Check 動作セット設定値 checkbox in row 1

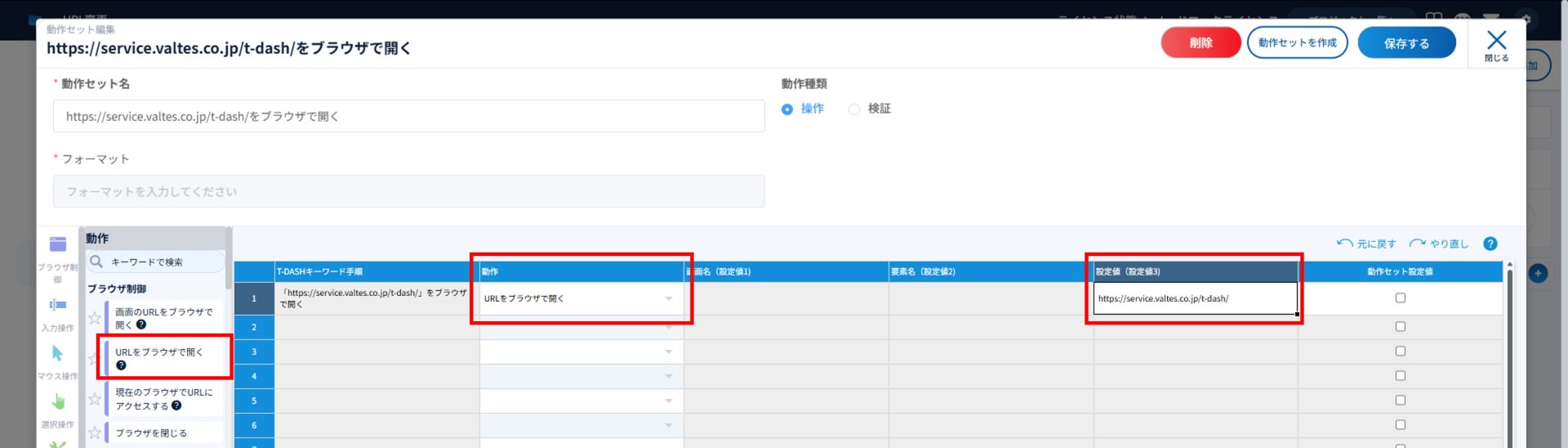[x=1400, y=298]
